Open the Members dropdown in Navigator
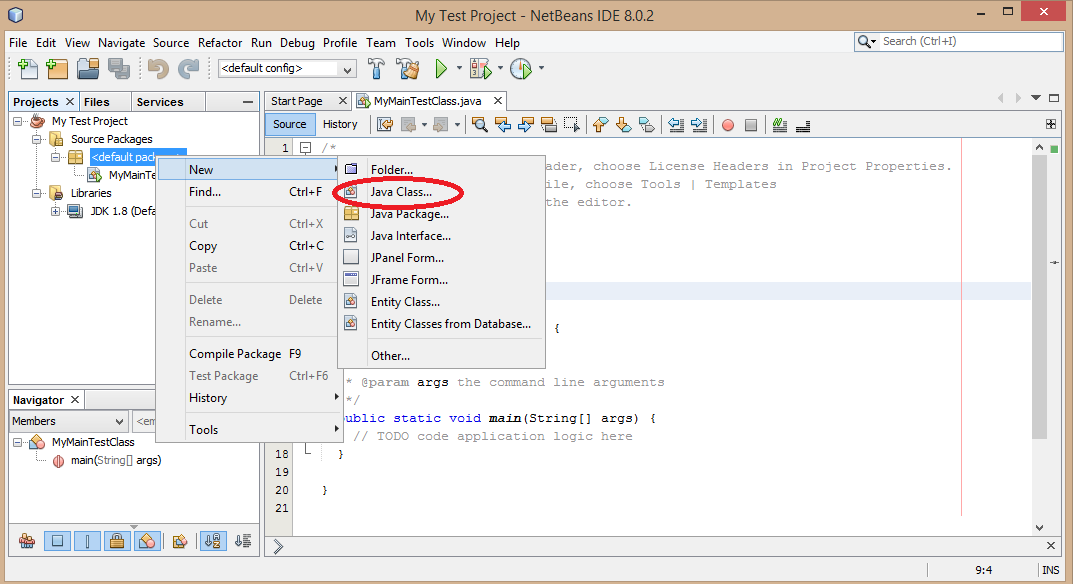 coord(68,422)
